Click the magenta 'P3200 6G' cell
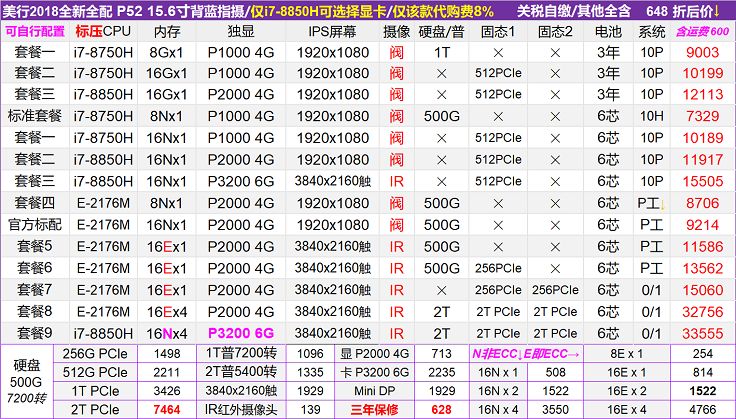This screenshot has height=419, width=736. [x=241, y=333]
